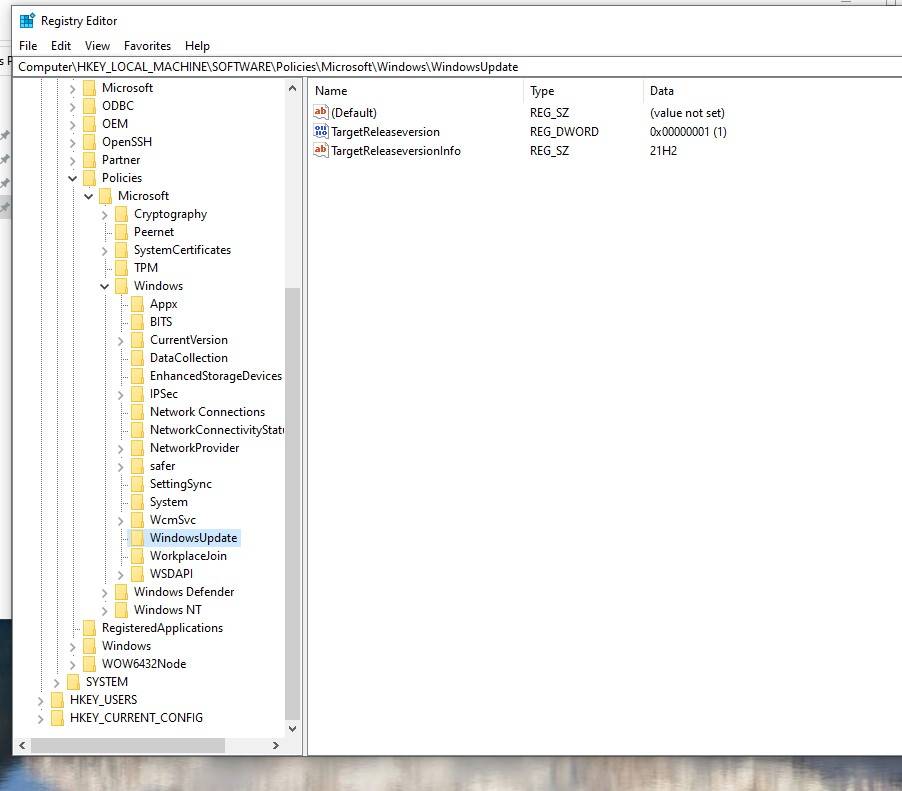Click the DataCollection folder icon
Viewport: 902px width, 791px height.
click(137, 358)
